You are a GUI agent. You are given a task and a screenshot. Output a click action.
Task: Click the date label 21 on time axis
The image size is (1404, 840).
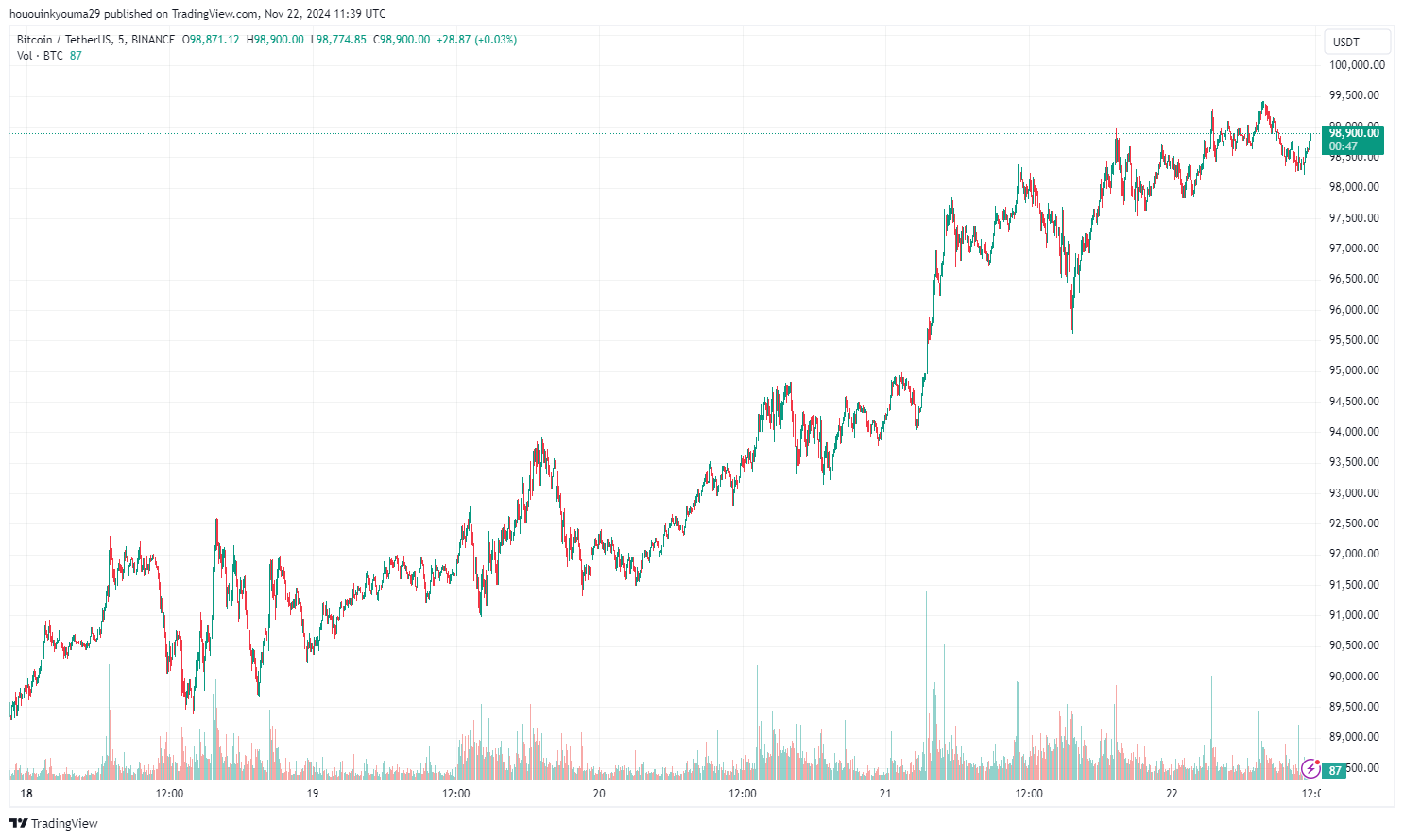tap(885, 794)
